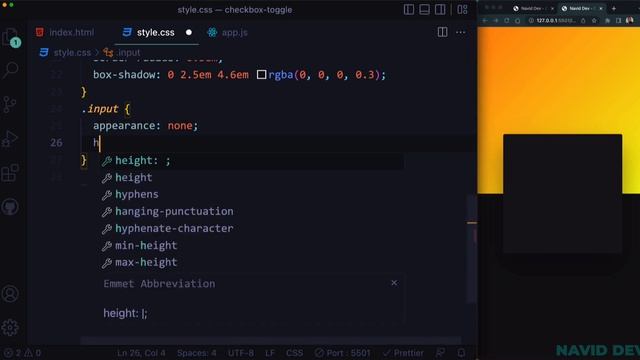This screenshot has width=640, height=360.
Task: Click 'Port : 5501' Live Server status
Action: (342, 353)
